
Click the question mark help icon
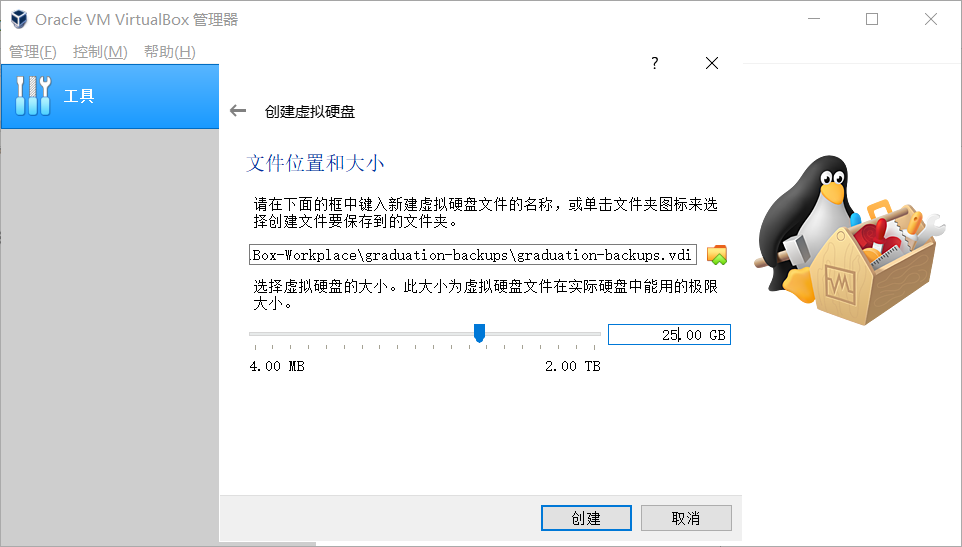(655, 63)
